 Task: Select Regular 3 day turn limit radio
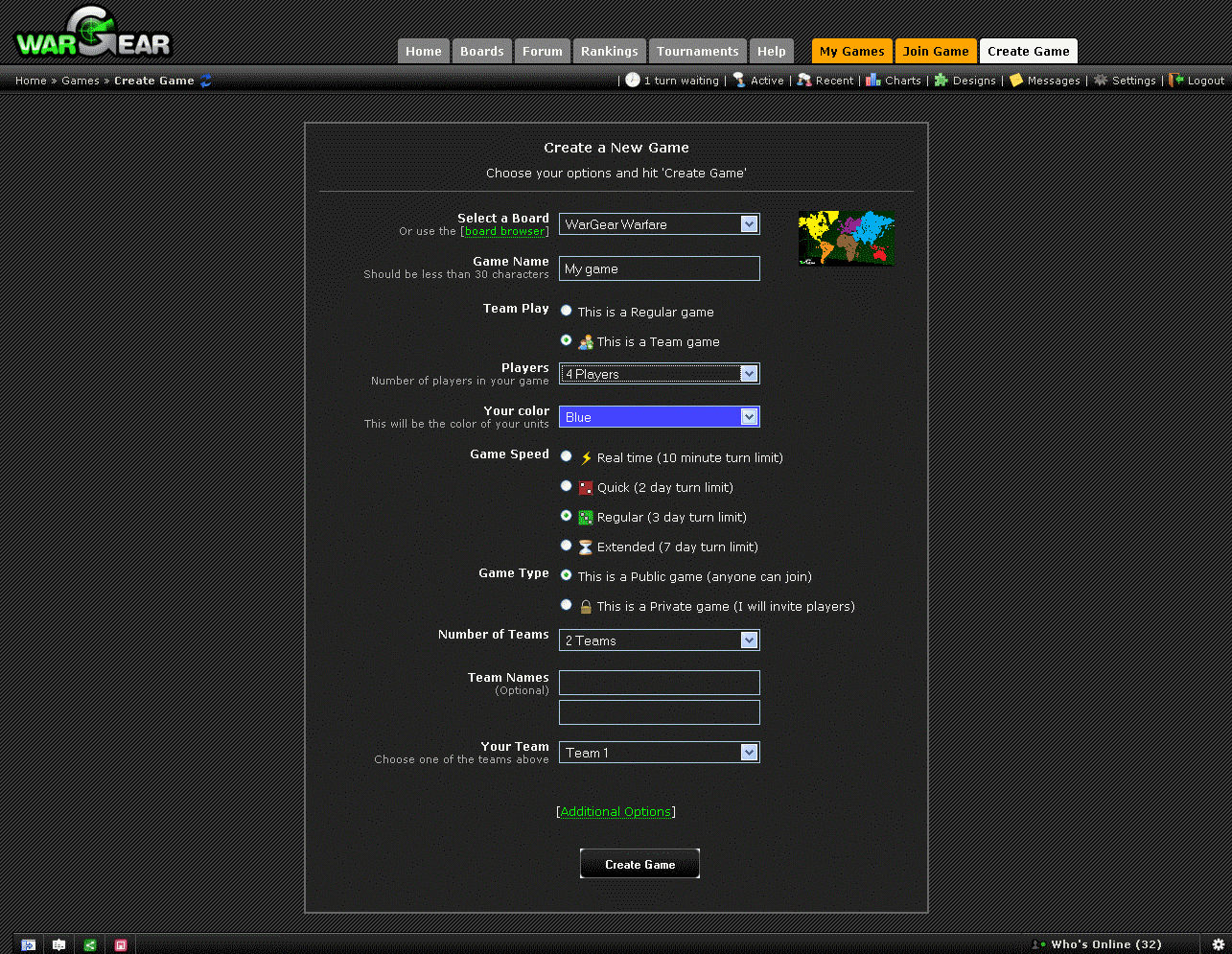[x=567, y=516]
